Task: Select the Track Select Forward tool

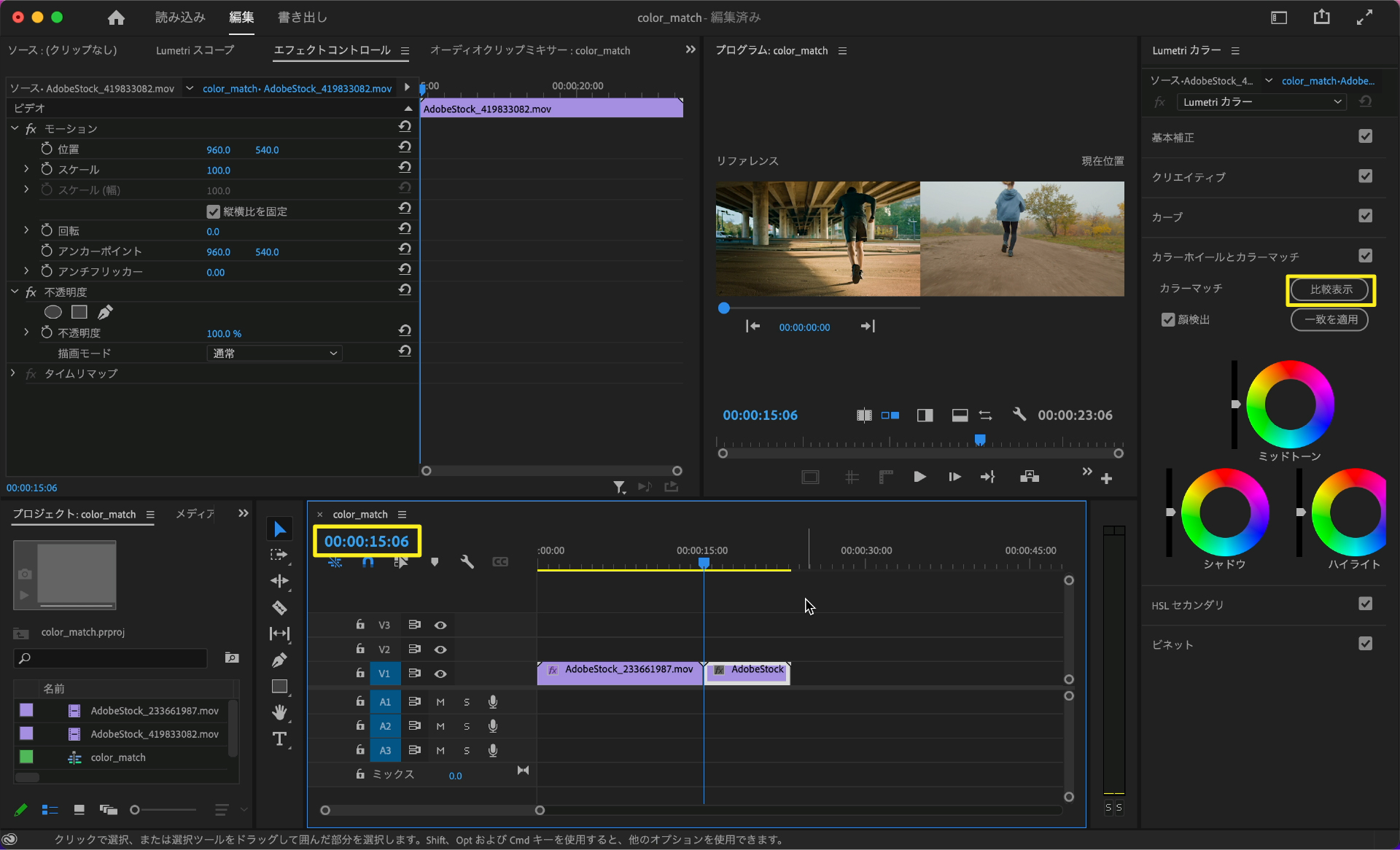Action: tap(279, 555)
